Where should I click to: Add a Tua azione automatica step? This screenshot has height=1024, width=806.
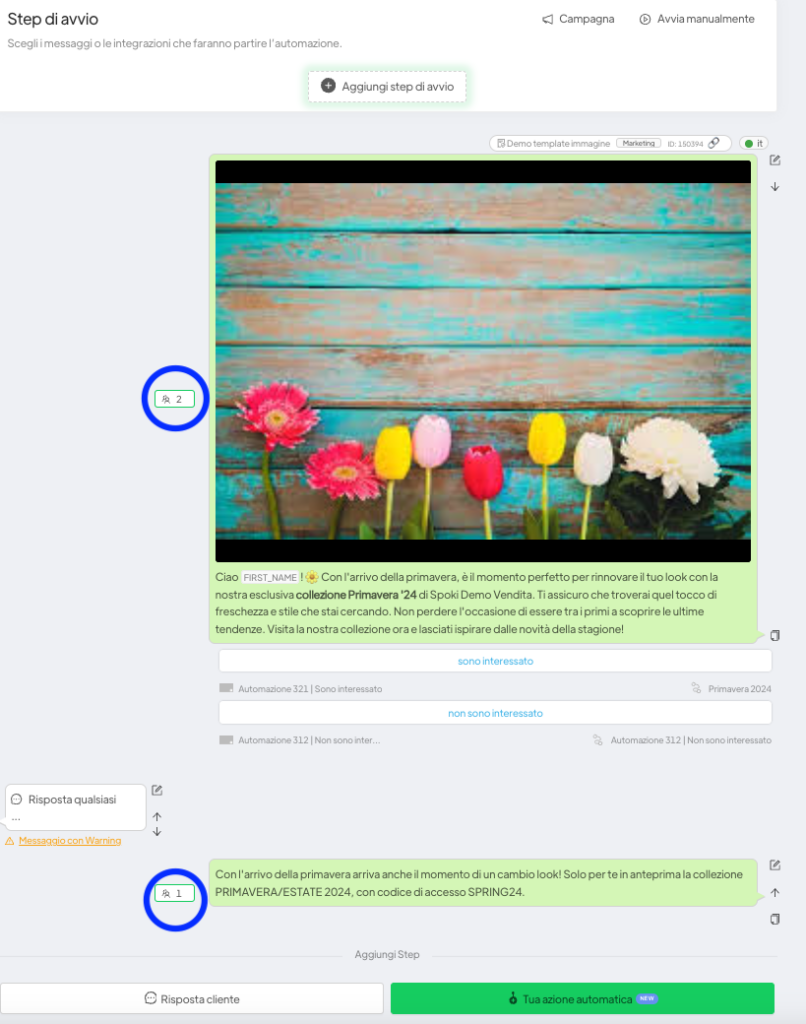tap(582, 998)
